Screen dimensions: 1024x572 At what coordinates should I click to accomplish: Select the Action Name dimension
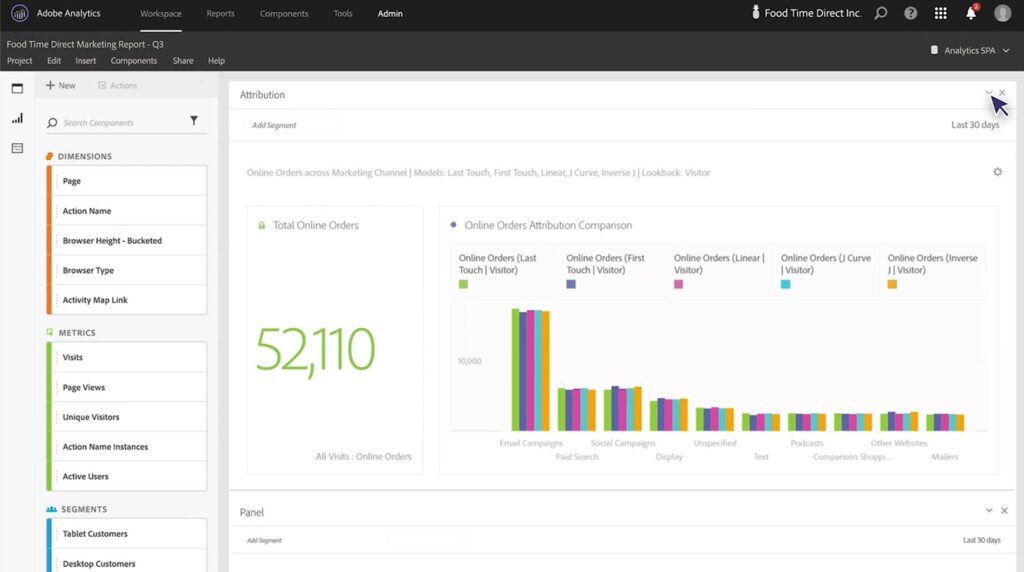coord(127,211)
